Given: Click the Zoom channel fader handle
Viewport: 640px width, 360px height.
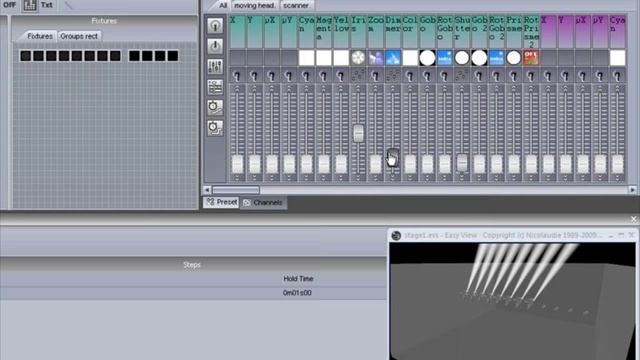Looking at the screenshot, I should pyautogui.click(x=376, y=164).
